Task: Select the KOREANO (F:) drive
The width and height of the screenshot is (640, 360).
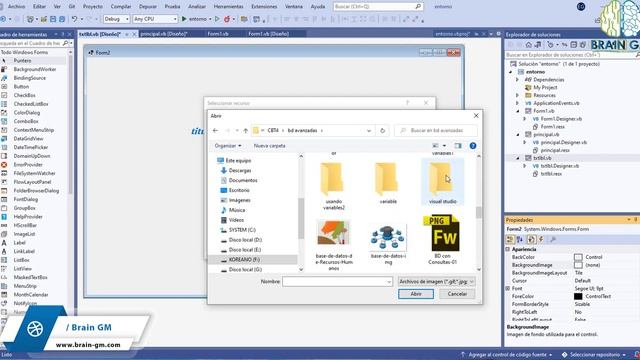Action: 244,260
